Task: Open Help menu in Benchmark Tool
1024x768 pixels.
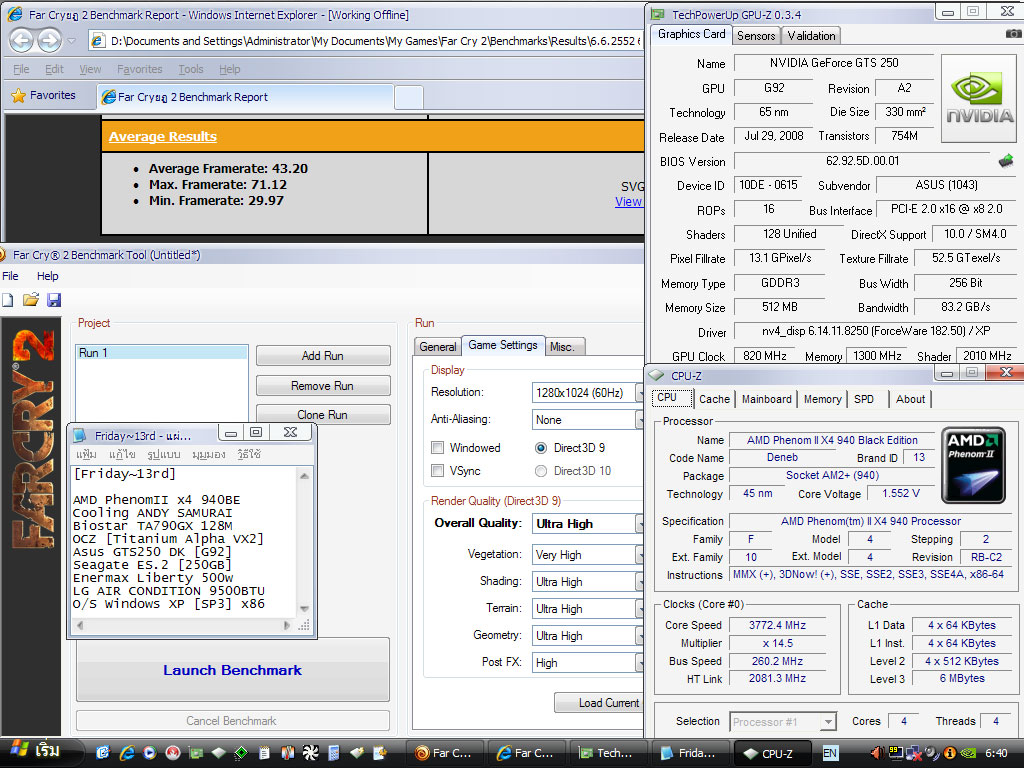Action: tap(47, 276)
